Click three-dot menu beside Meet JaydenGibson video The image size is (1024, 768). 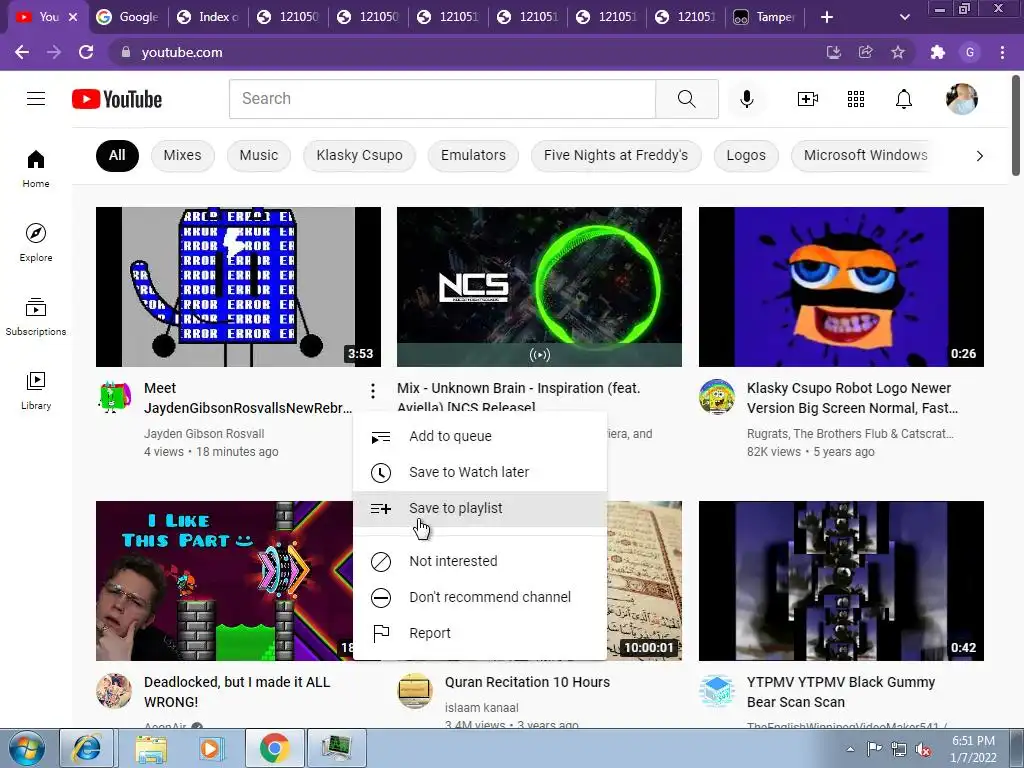coord(373,391)
